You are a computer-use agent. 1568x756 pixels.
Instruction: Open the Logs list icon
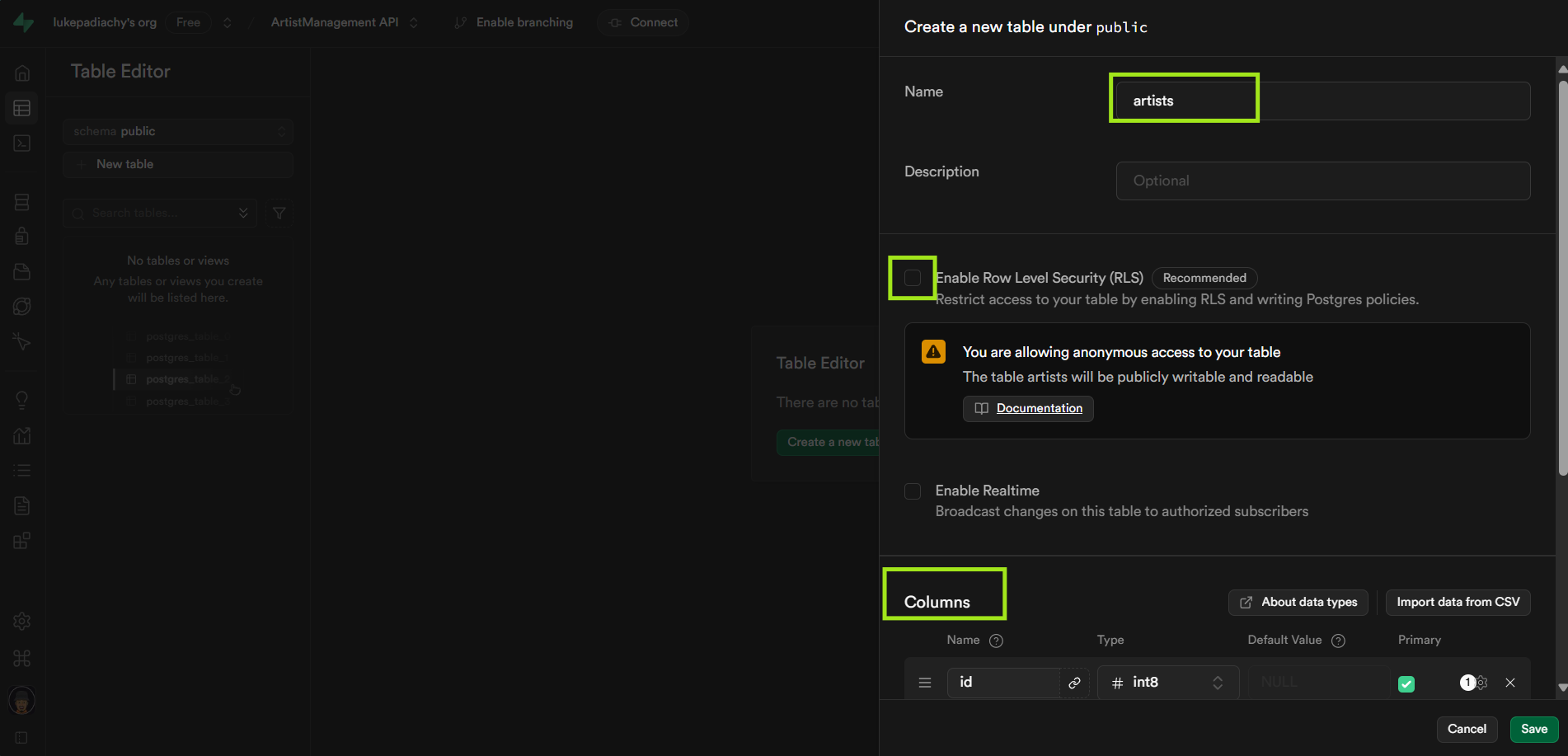(x=22, y=470)
